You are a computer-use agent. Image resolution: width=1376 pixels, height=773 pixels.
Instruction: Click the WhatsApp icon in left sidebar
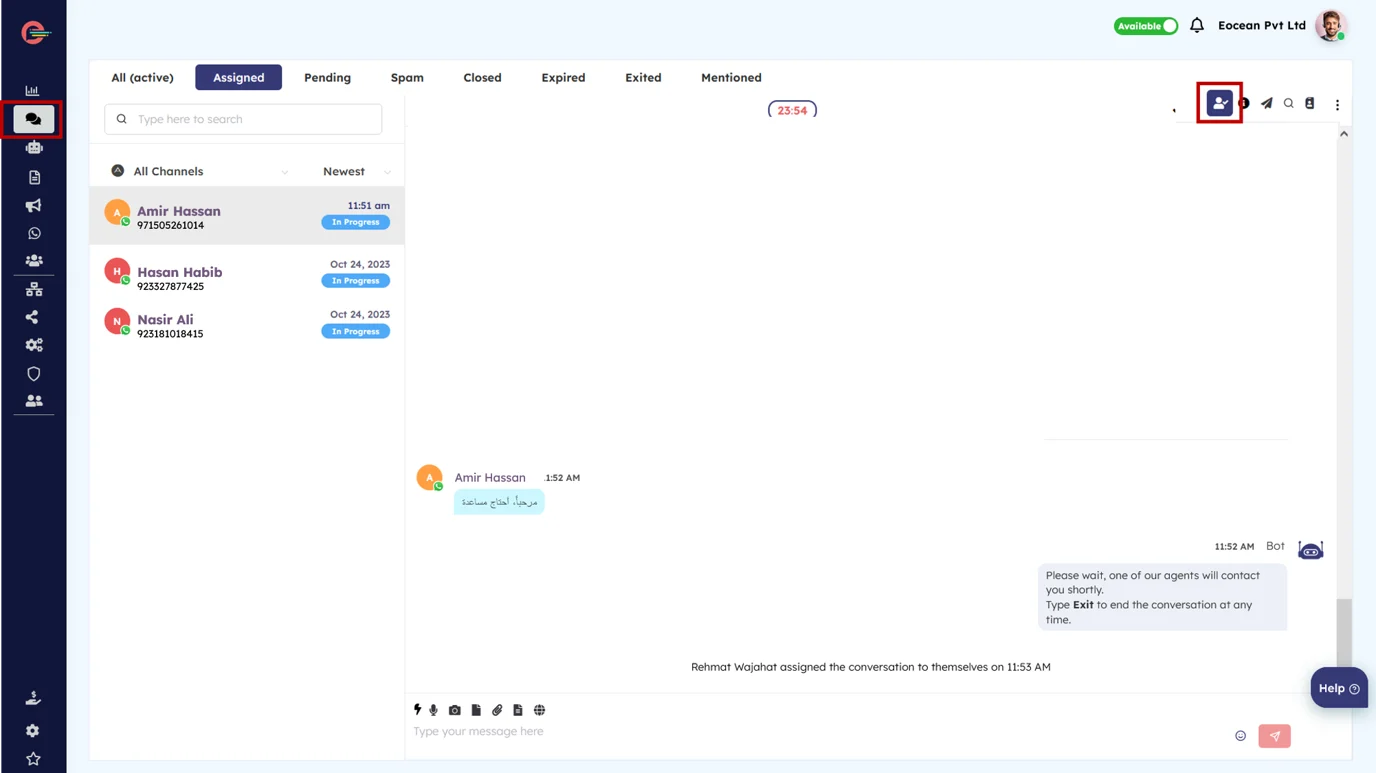pyautogui.click(x=34, y=233)
